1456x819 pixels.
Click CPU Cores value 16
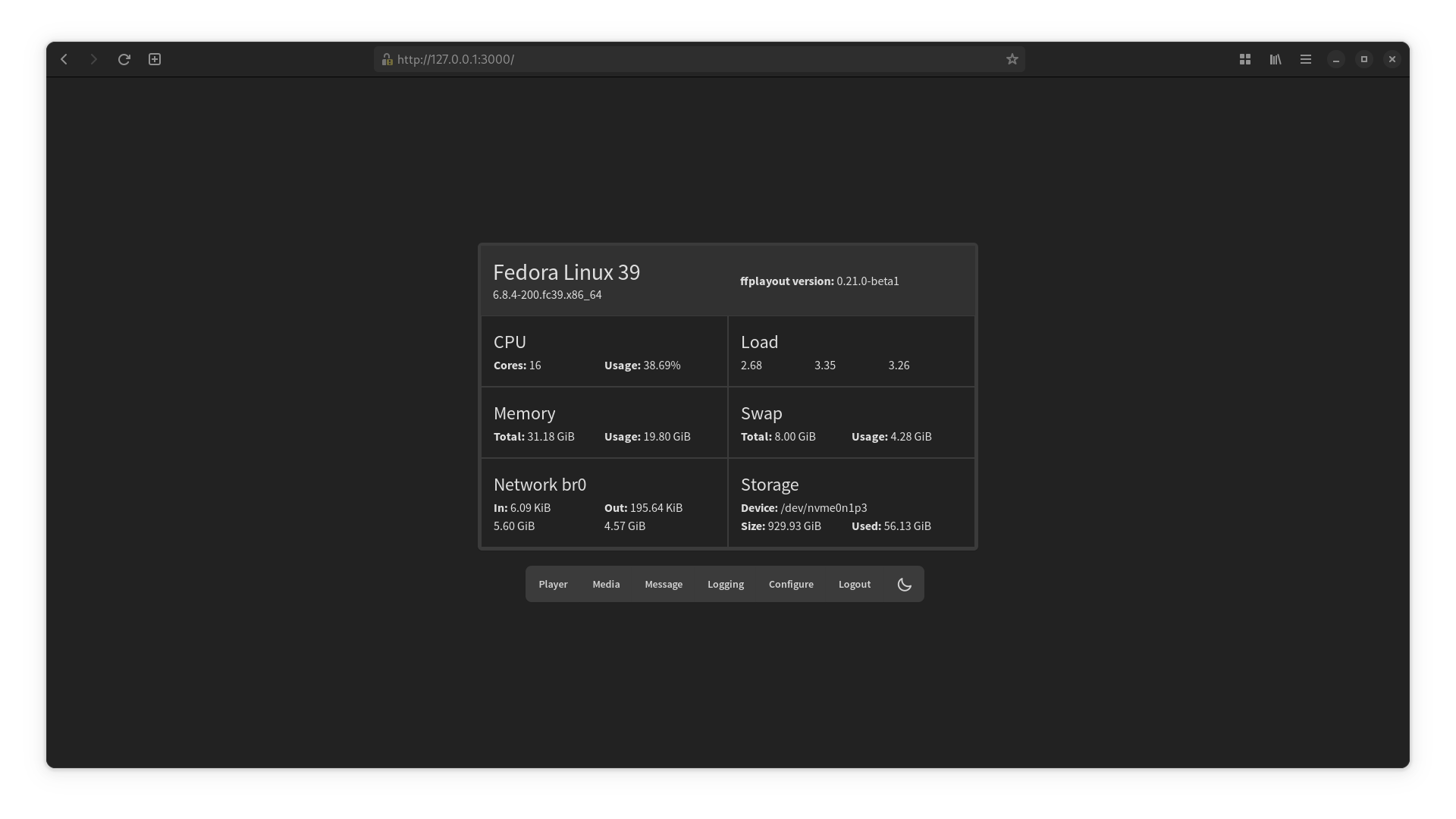coord(517,366)
